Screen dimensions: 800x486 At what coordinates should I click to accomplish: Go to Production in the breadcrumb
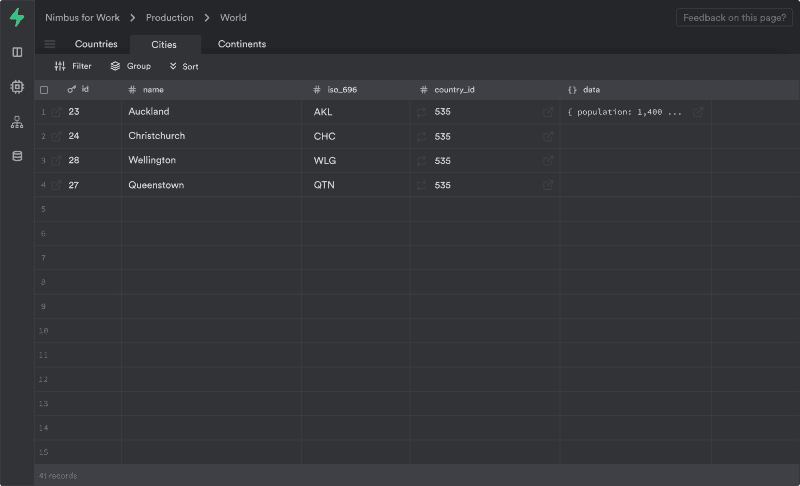169,18
